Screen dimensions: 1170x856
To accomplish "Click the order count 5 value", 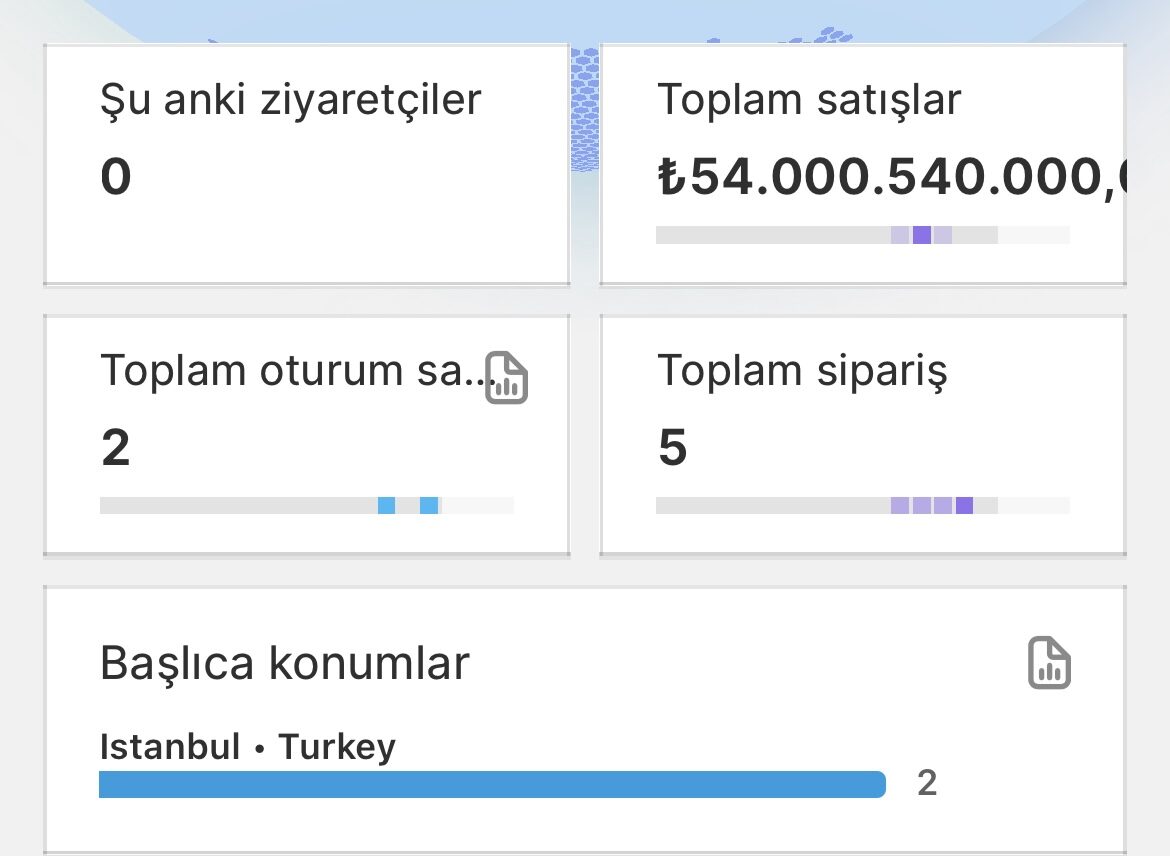I will (x=672, y=448).
